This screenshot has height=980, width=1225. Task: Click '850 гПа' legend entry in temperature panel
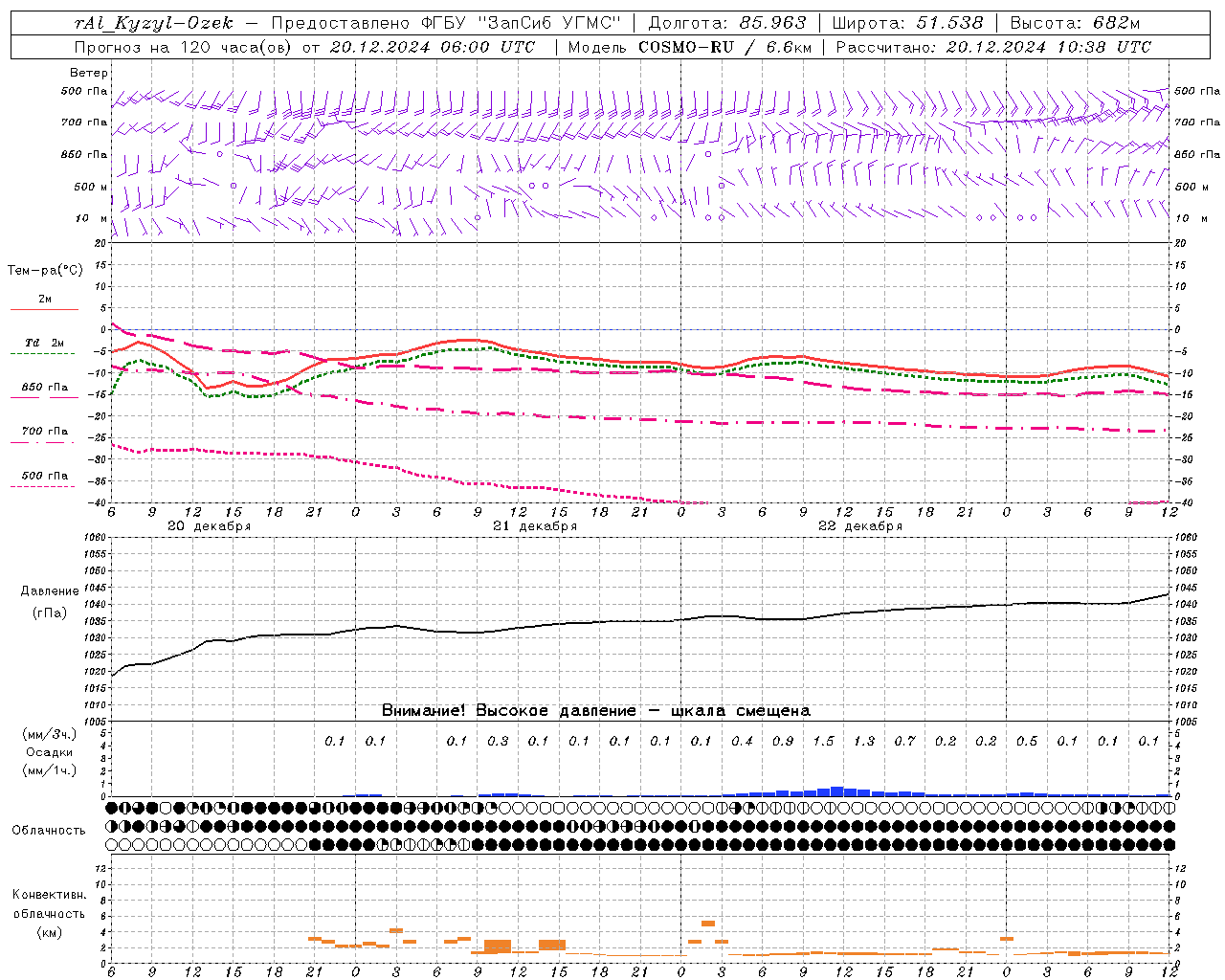click(45, 388)
